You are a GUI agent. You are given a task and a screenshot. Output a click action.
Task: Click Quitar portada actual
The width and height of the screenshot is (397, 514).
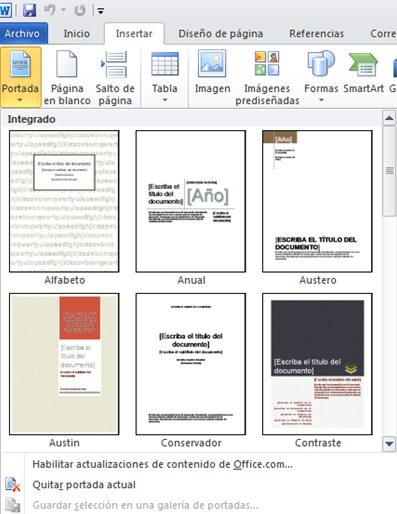click(84, 485)
